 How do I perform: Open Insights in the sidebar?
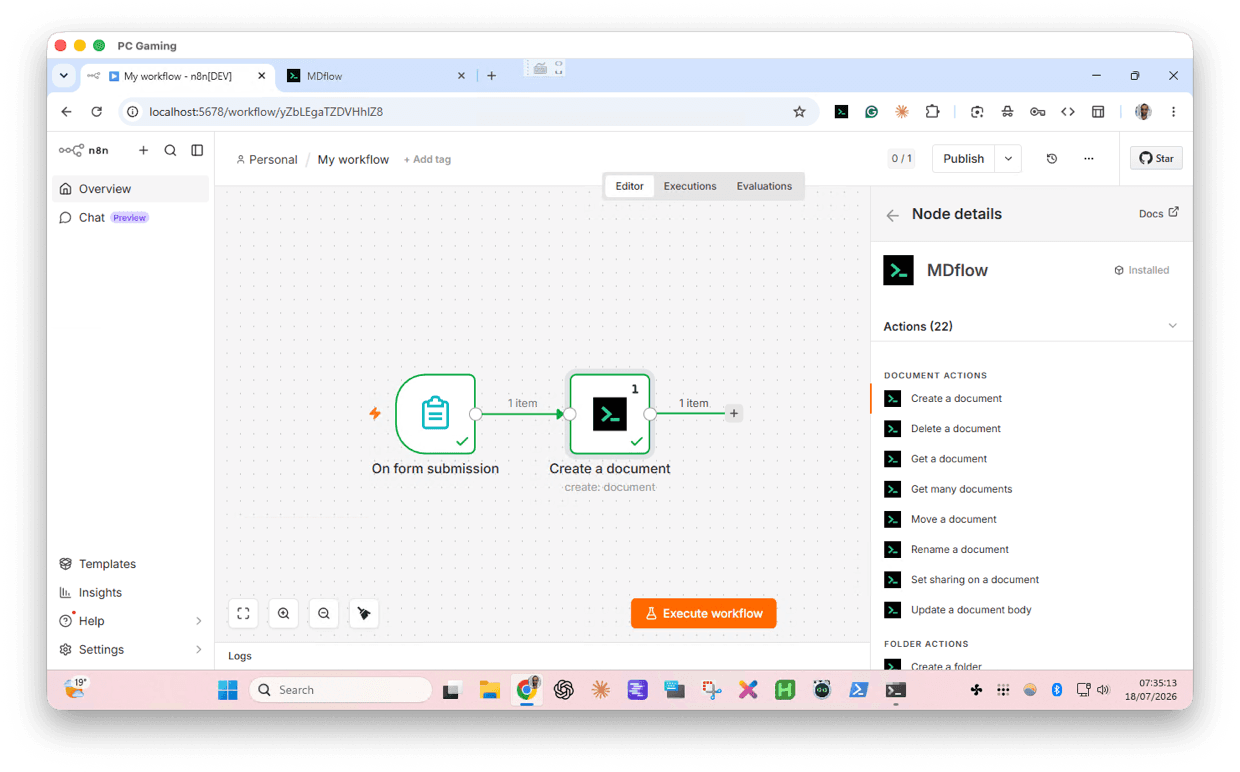pos(131,593)
